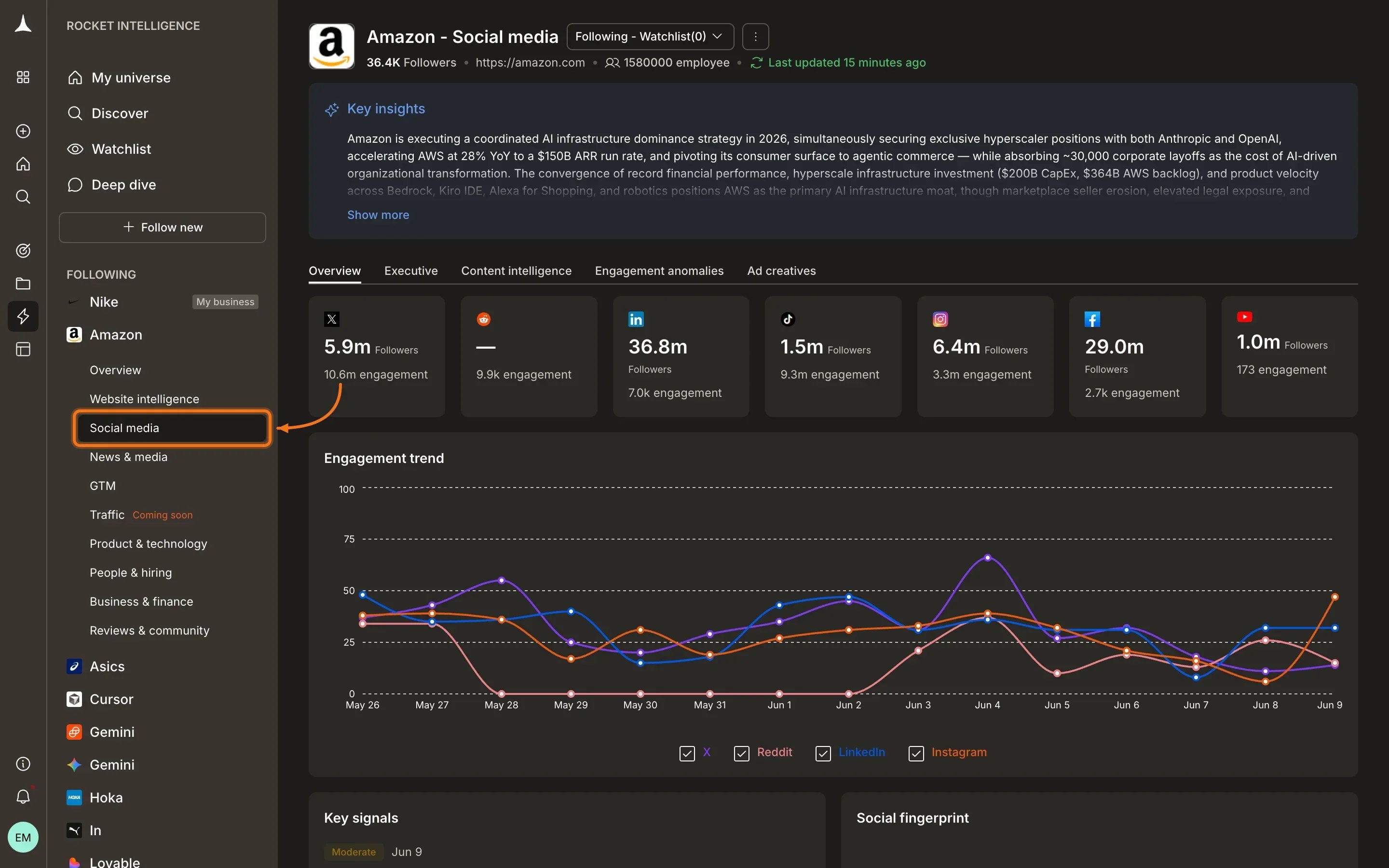This screenshot has width=1389, height=868.
Task: Click the Hoka logo icon in Following list
Action: tap(74, 797)
